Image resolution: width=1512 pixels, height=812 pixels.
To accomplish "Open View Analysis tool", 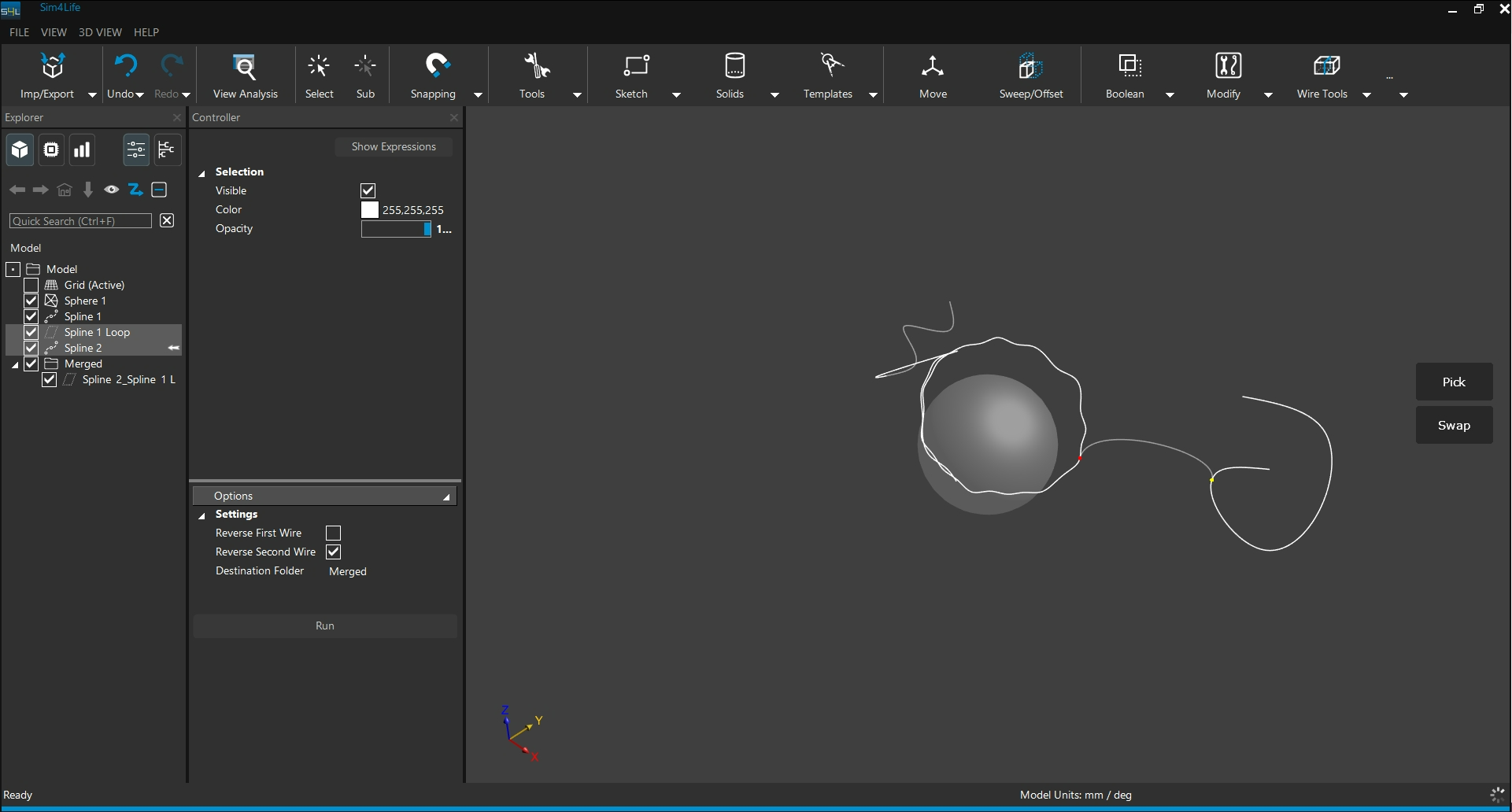I will click(x=245, y=66).
